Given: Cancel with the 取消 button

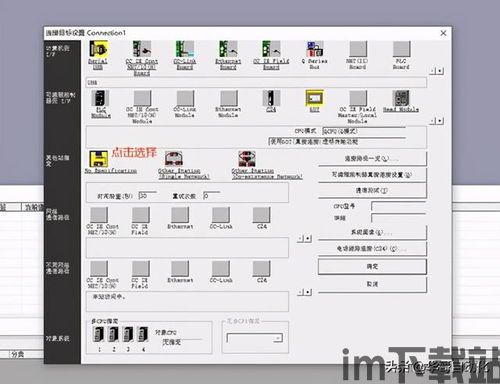Looking at the screenshot, I should point(372,284).
